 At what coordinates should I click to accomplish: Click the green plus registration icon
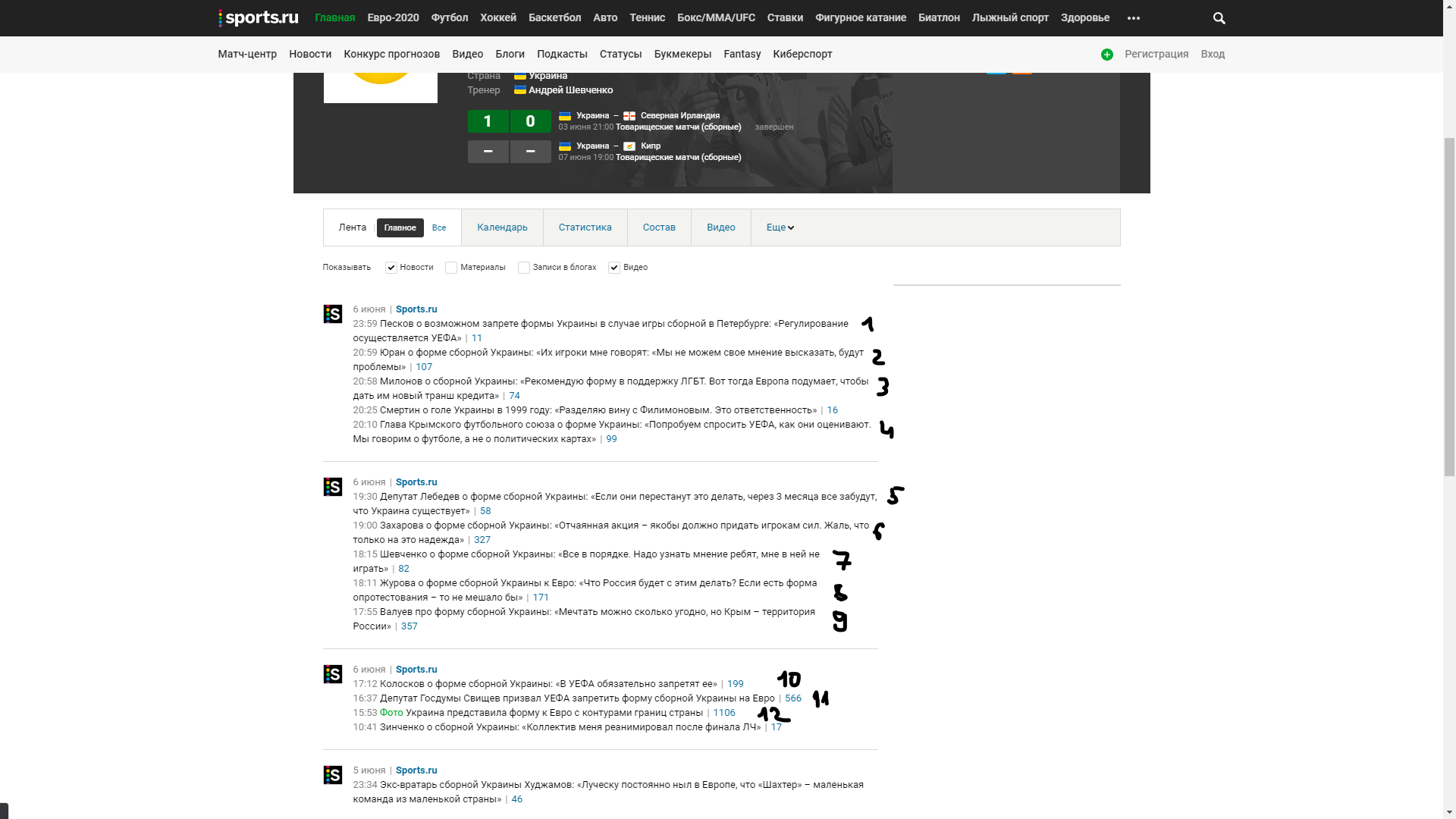[x=1107, y=55]
